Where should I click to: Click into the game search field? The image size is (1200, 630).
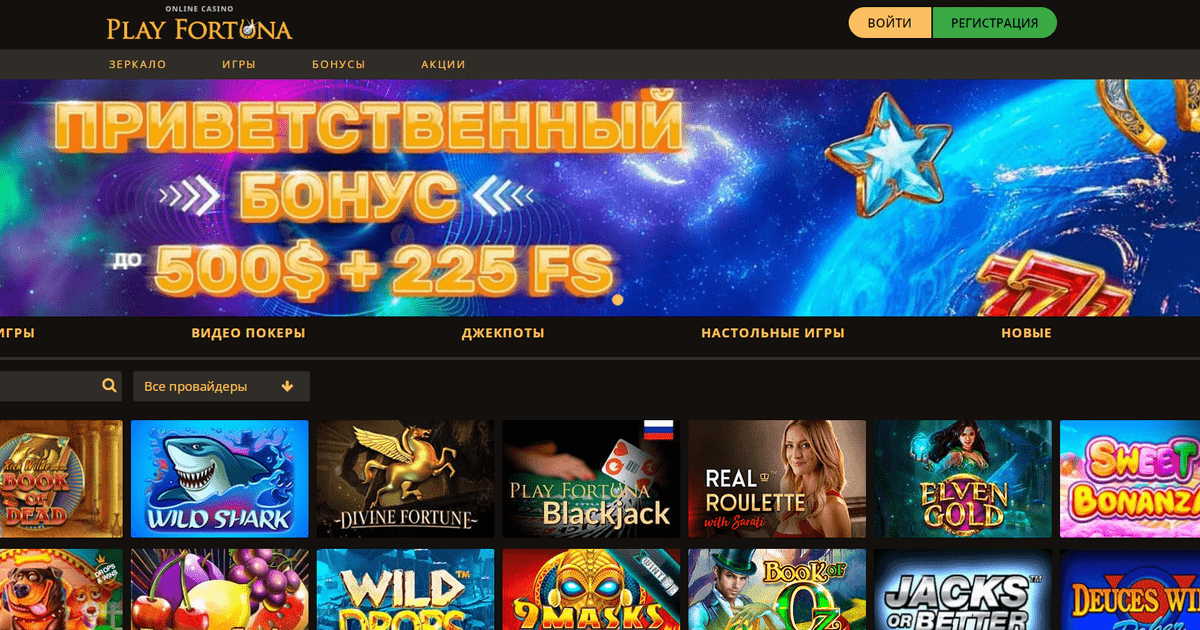click(x=50, y=386)
